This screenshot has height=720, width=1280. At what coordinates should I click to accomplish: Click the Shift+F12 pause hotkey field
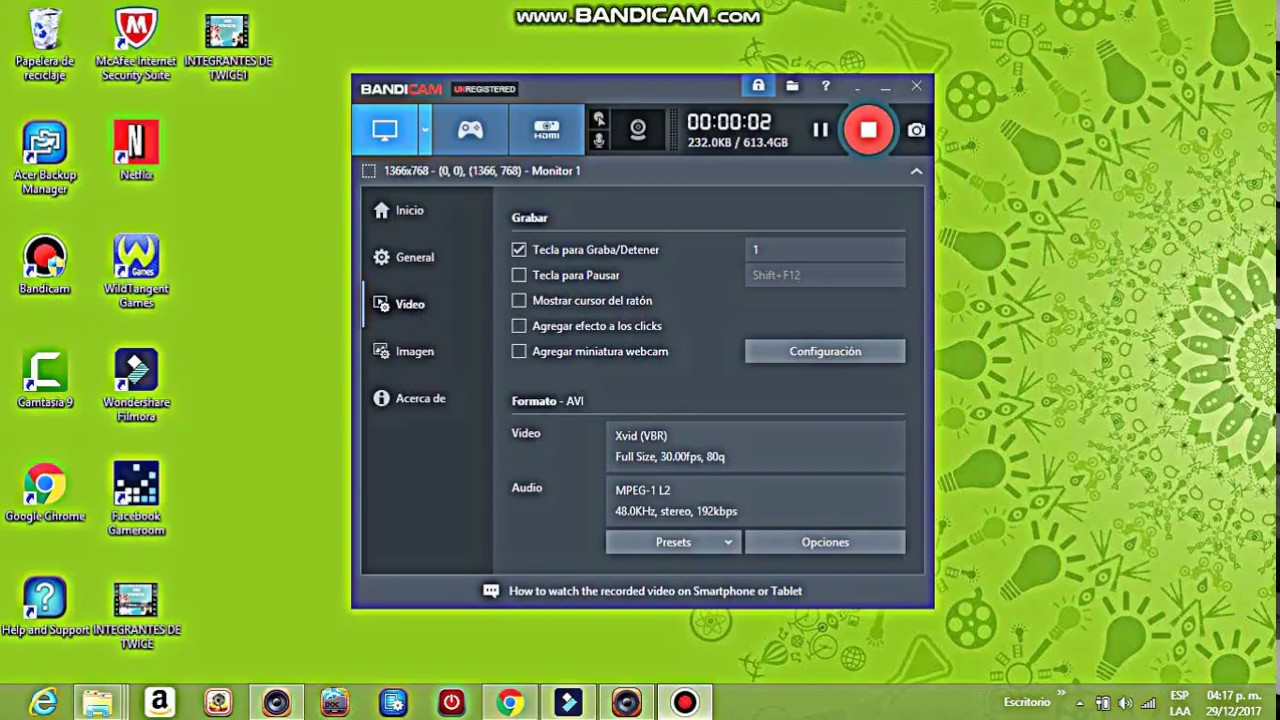[825, 275]
